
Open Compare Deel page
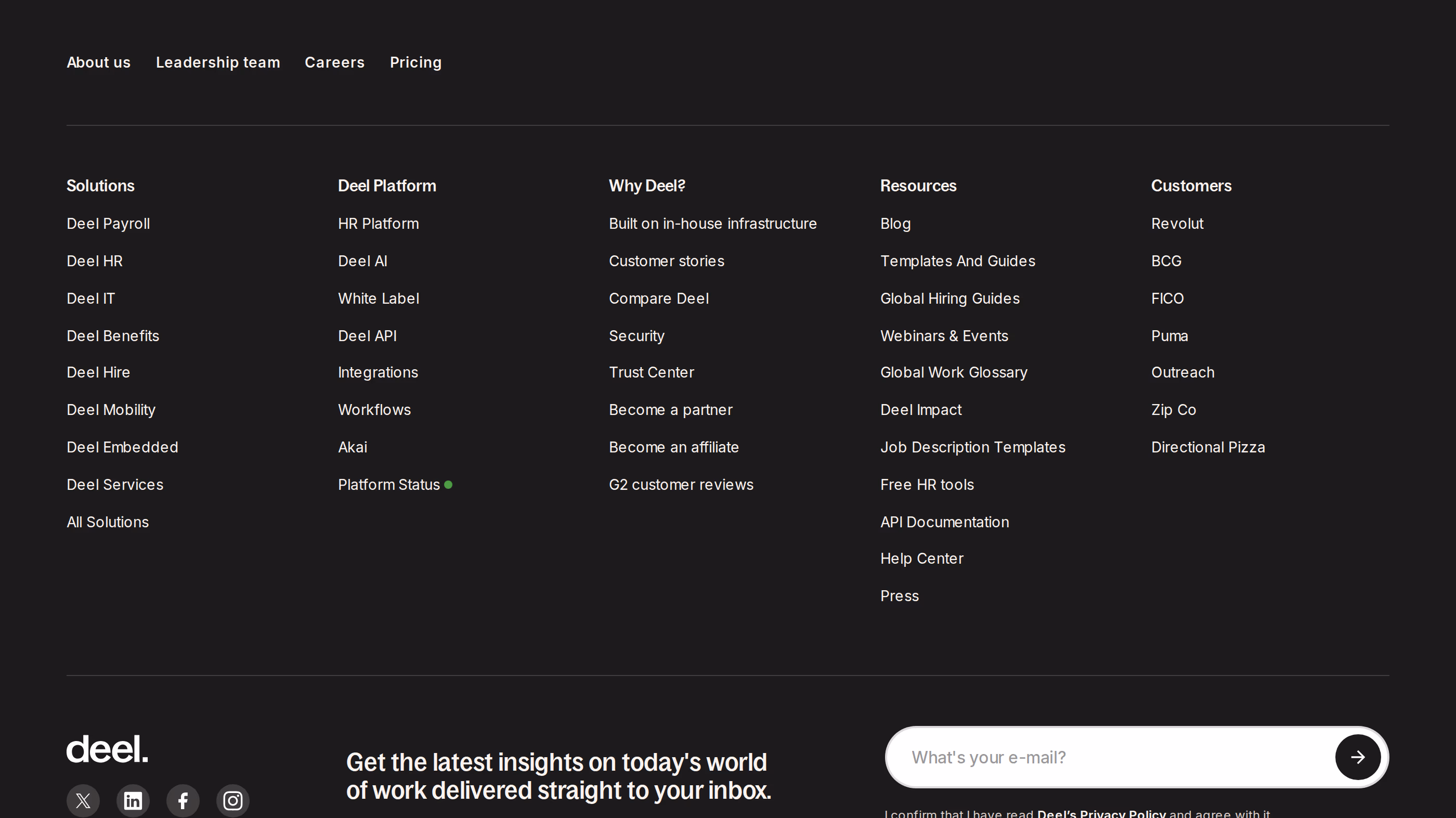tap(658, 298)
